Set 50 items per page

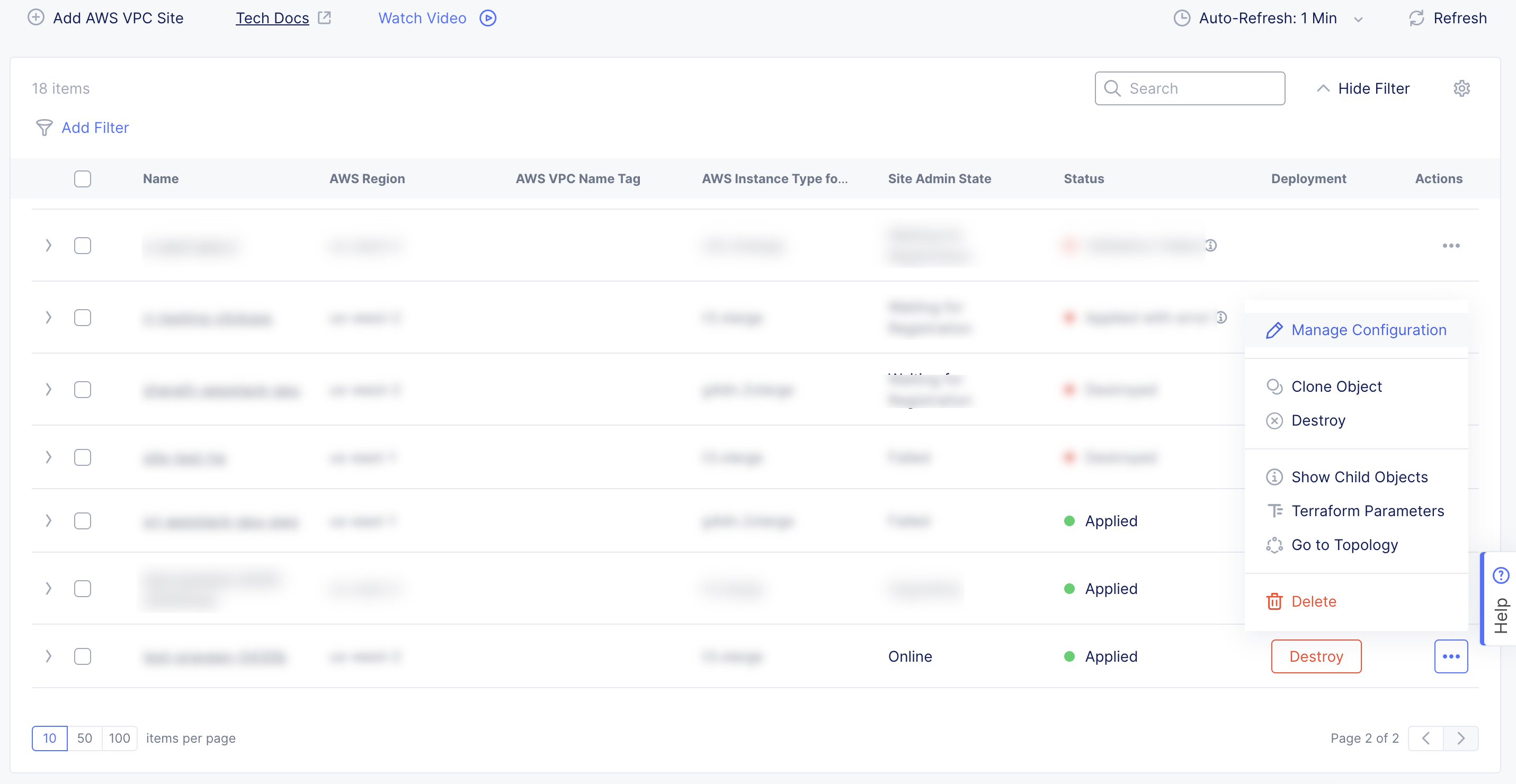[85, 738]
